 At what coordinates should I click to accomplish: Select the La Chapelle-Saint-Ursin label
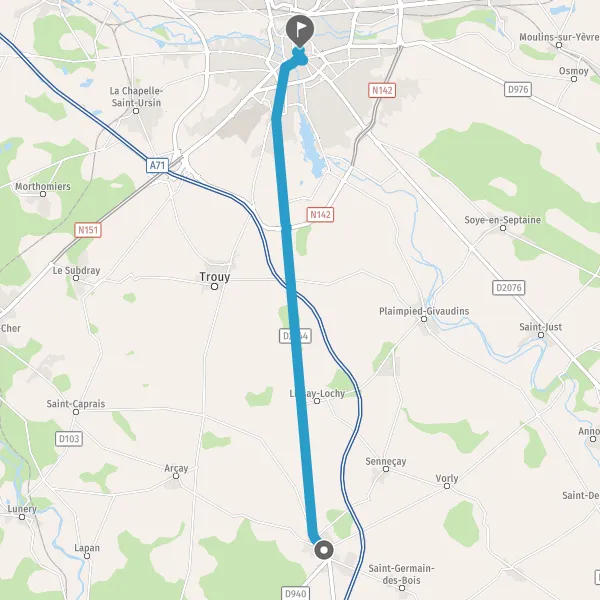click(136, 97)
